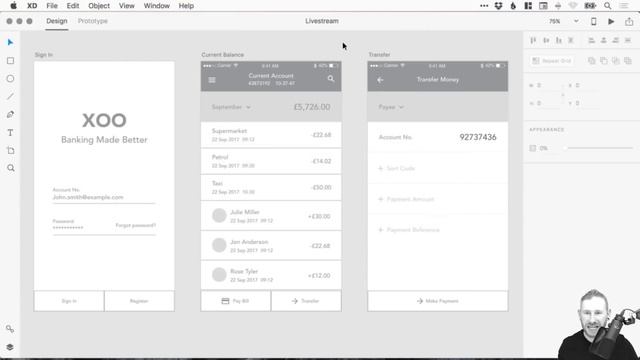The width and height of the screenshot is (640, 360).
Task: Click the Register button on artboard
Action: (139, 301)
